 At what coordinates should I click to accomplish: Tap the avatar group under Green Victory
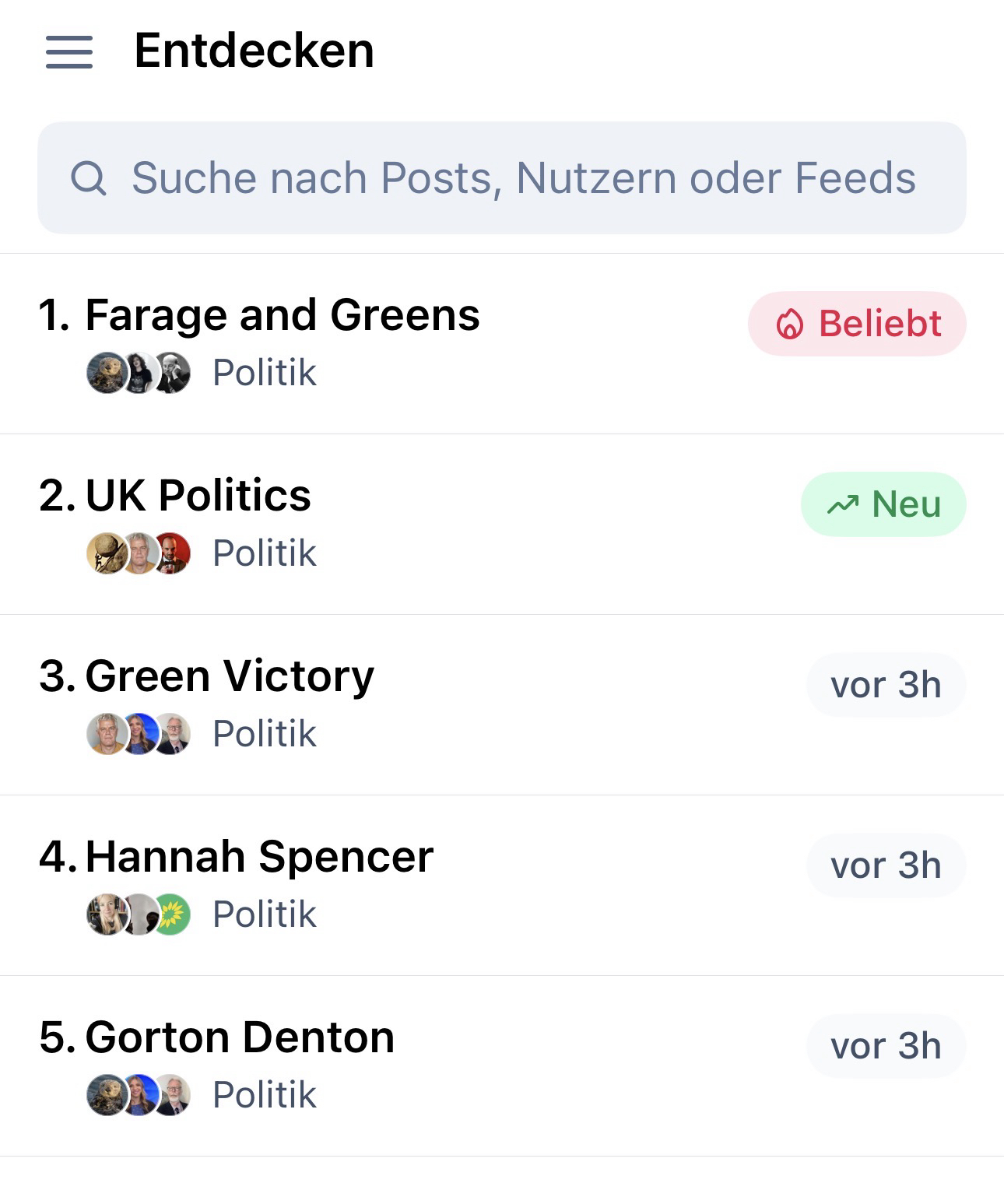[139, 734]
